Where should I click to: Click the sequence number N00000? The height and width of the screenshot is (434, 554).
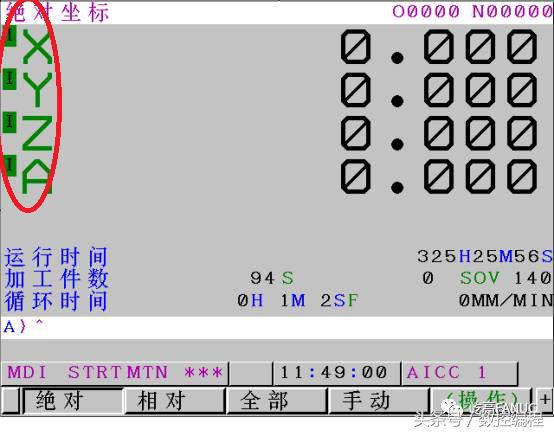[512, 12]
